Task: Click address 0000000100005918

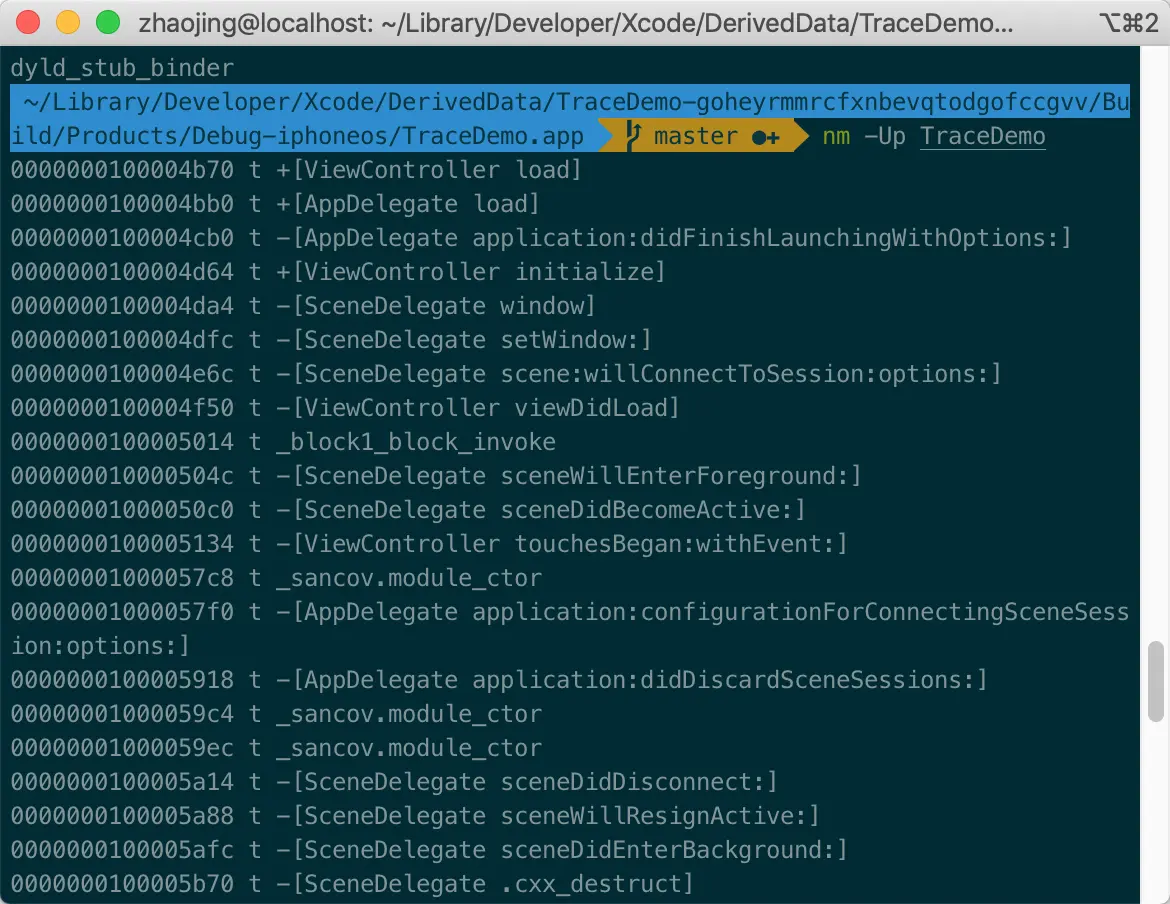Action: (x=122, y=680)
